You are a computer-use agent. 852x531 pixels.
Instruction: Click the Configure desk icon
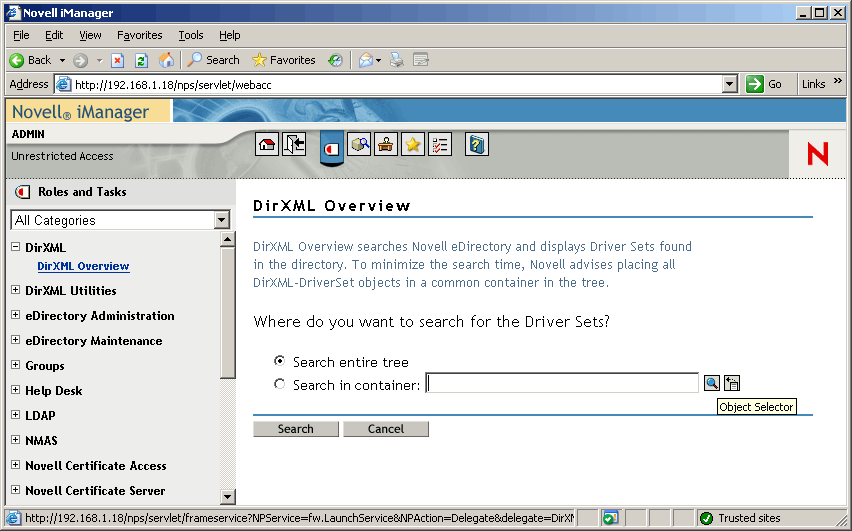[x=386, y=145]
